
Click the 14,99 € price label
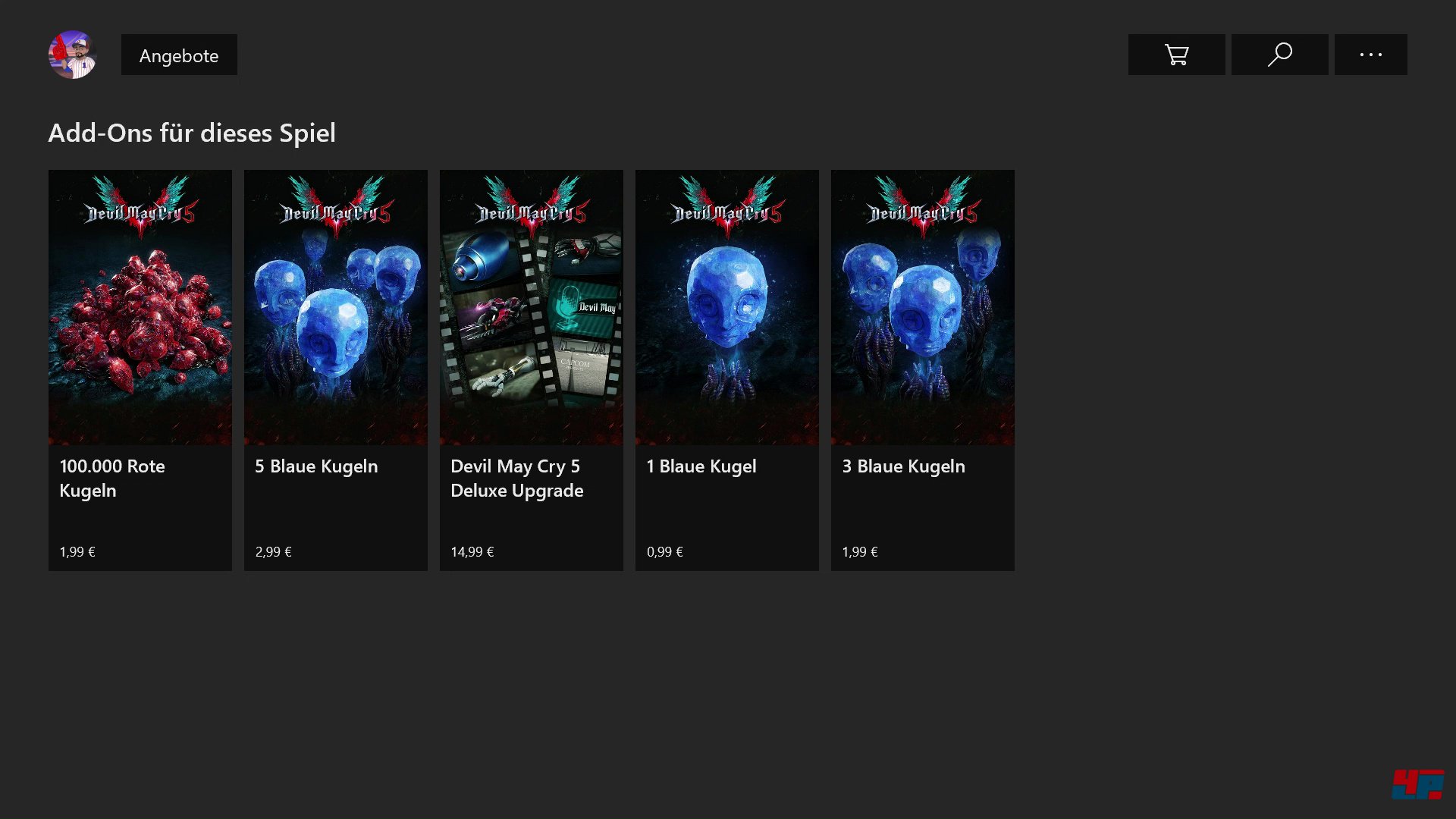coord(472,552)
